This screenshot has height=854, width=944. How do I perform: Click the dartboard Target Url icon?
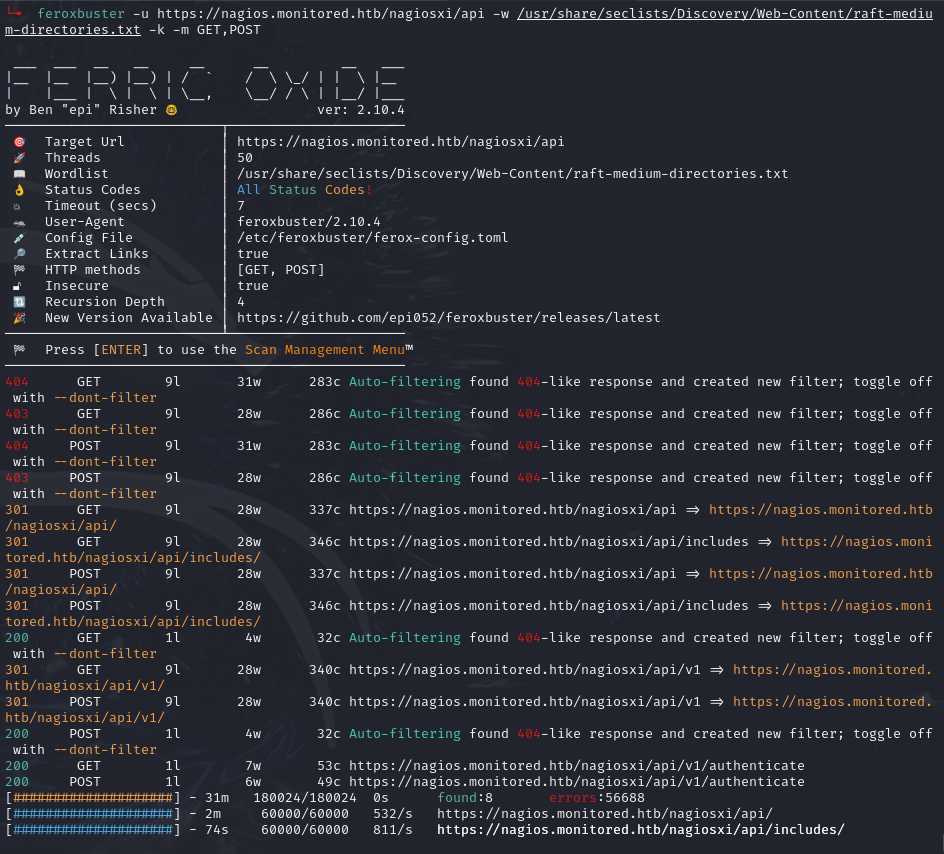(18, 141)
